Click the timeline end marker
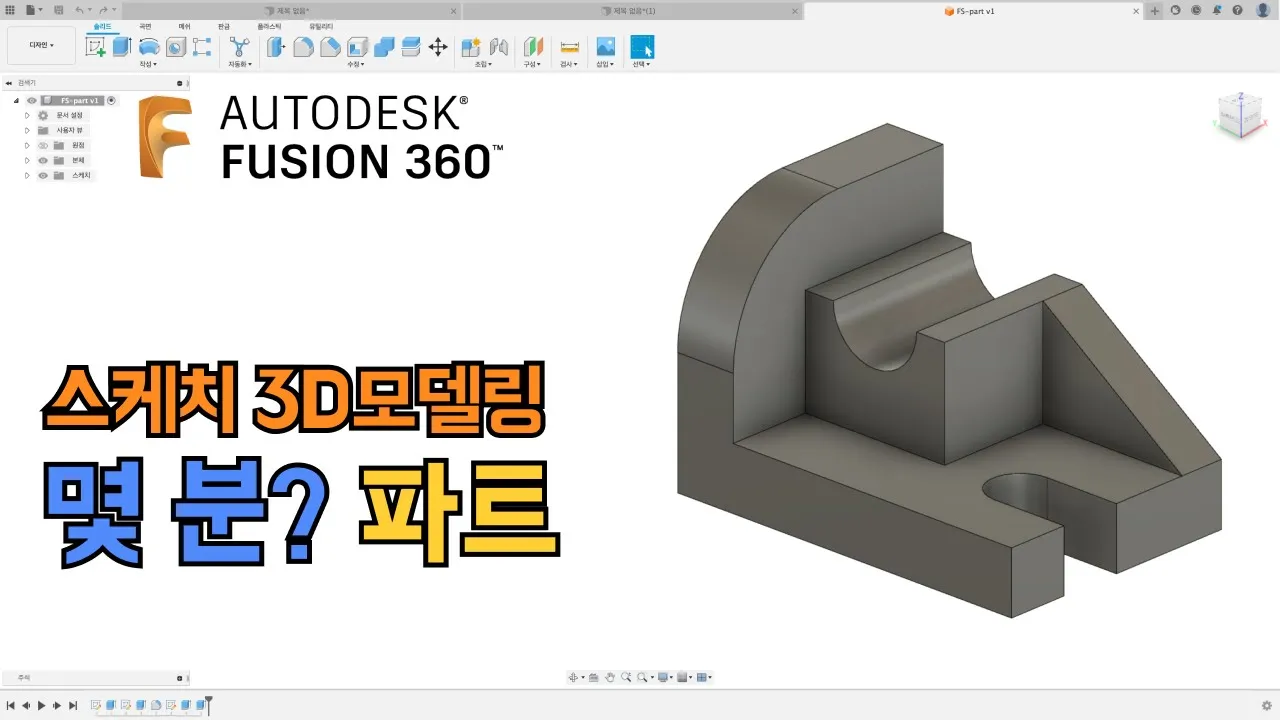Screen dimensions: 1280x720 pos(209,705)
